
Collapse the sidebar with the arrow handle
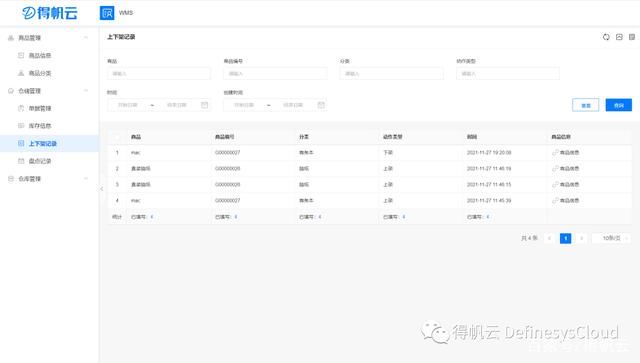click(102, 189)
